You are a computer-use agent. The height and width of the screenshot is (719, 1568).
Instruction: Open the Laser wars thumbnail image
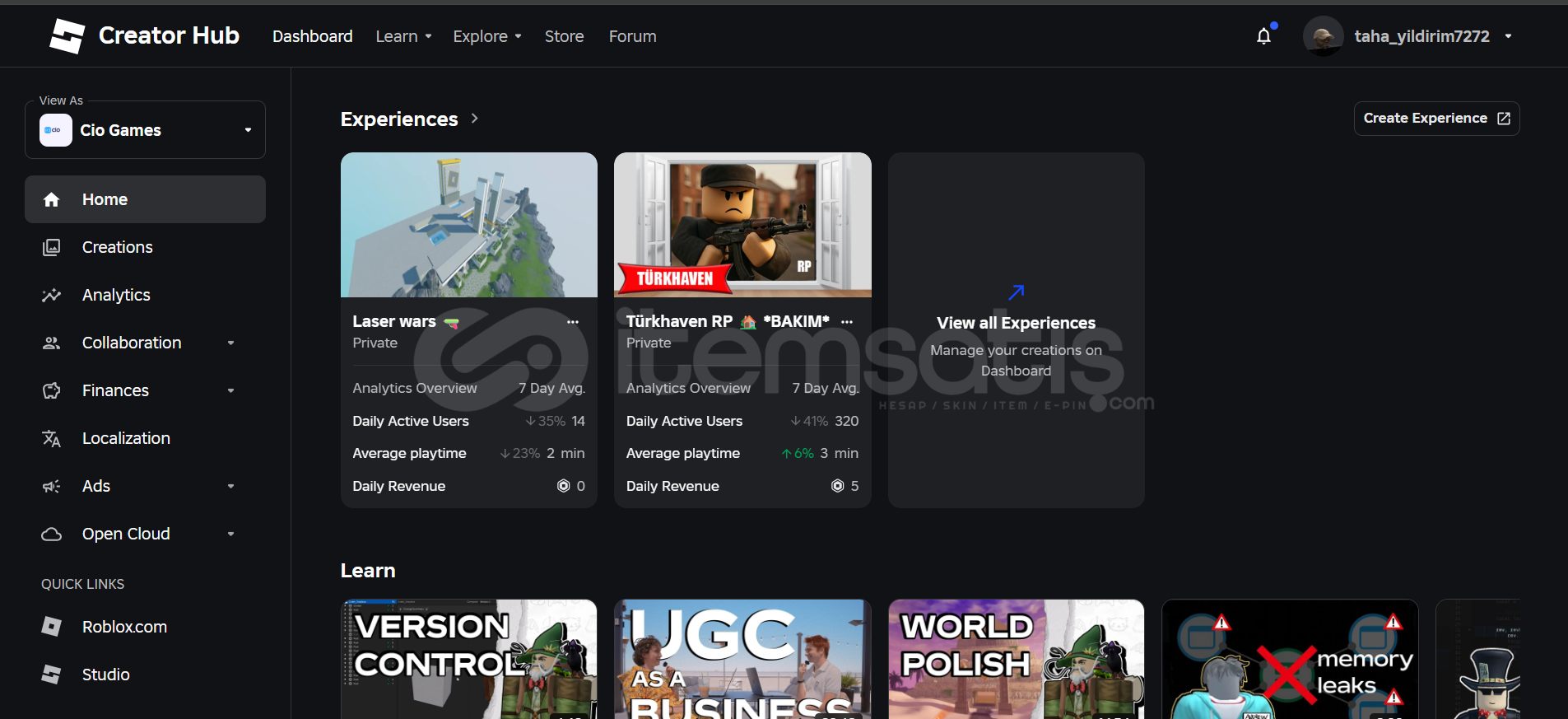[469, 225]
